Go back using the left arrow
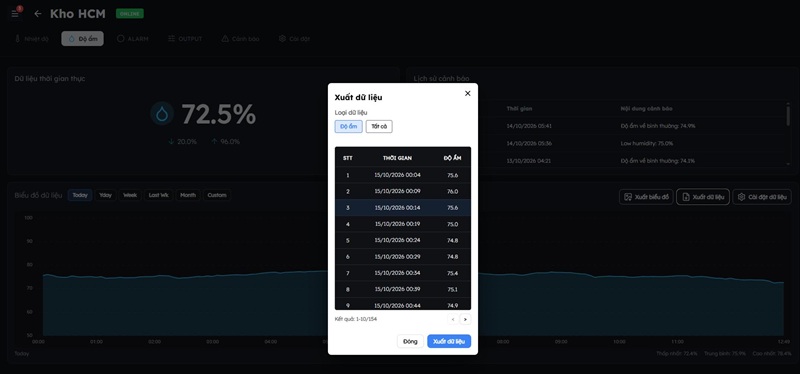 (x=38, y=14)
